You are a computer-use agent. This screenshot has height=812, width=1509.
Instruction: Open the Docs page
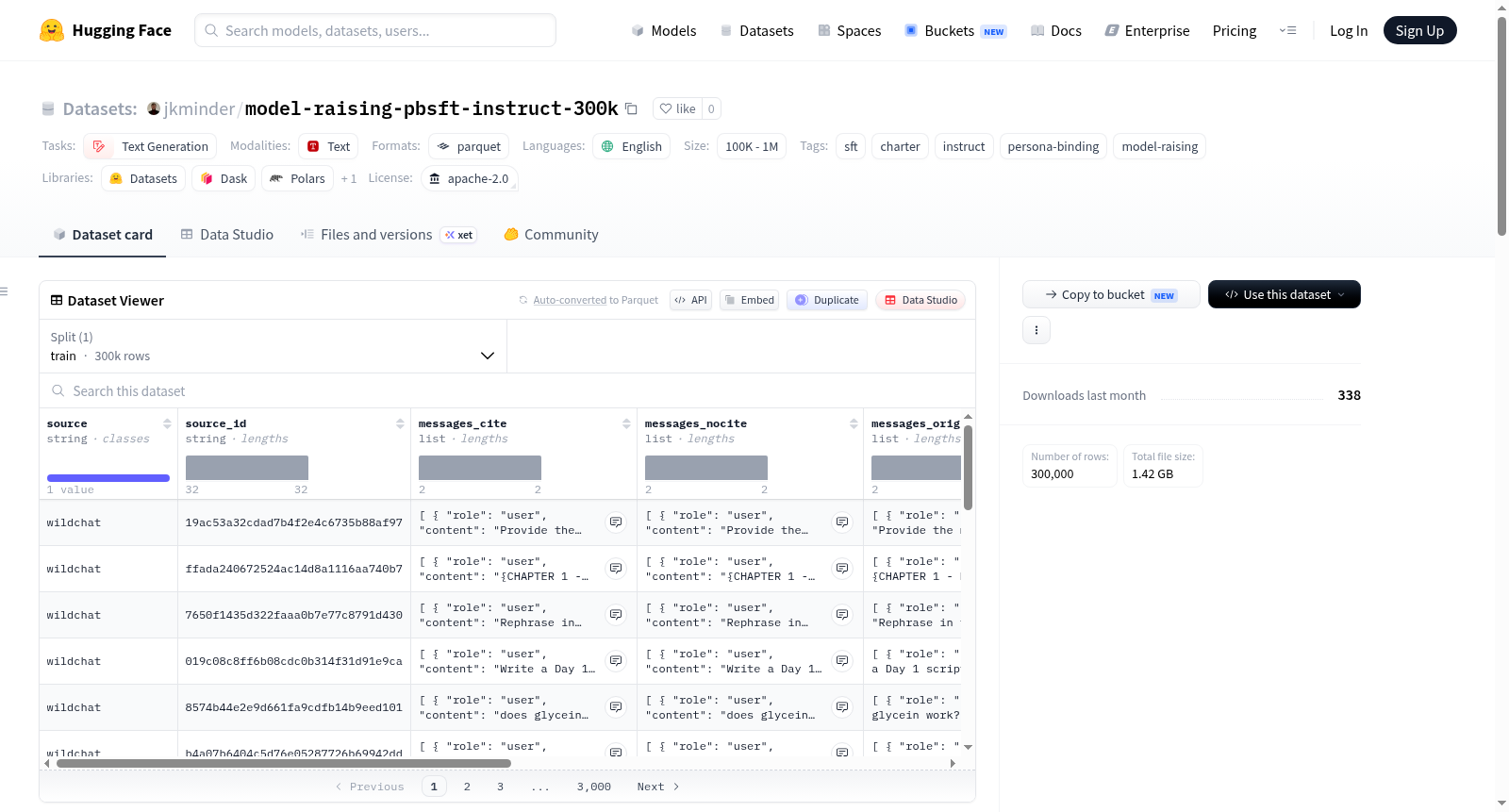point(1056,31)
